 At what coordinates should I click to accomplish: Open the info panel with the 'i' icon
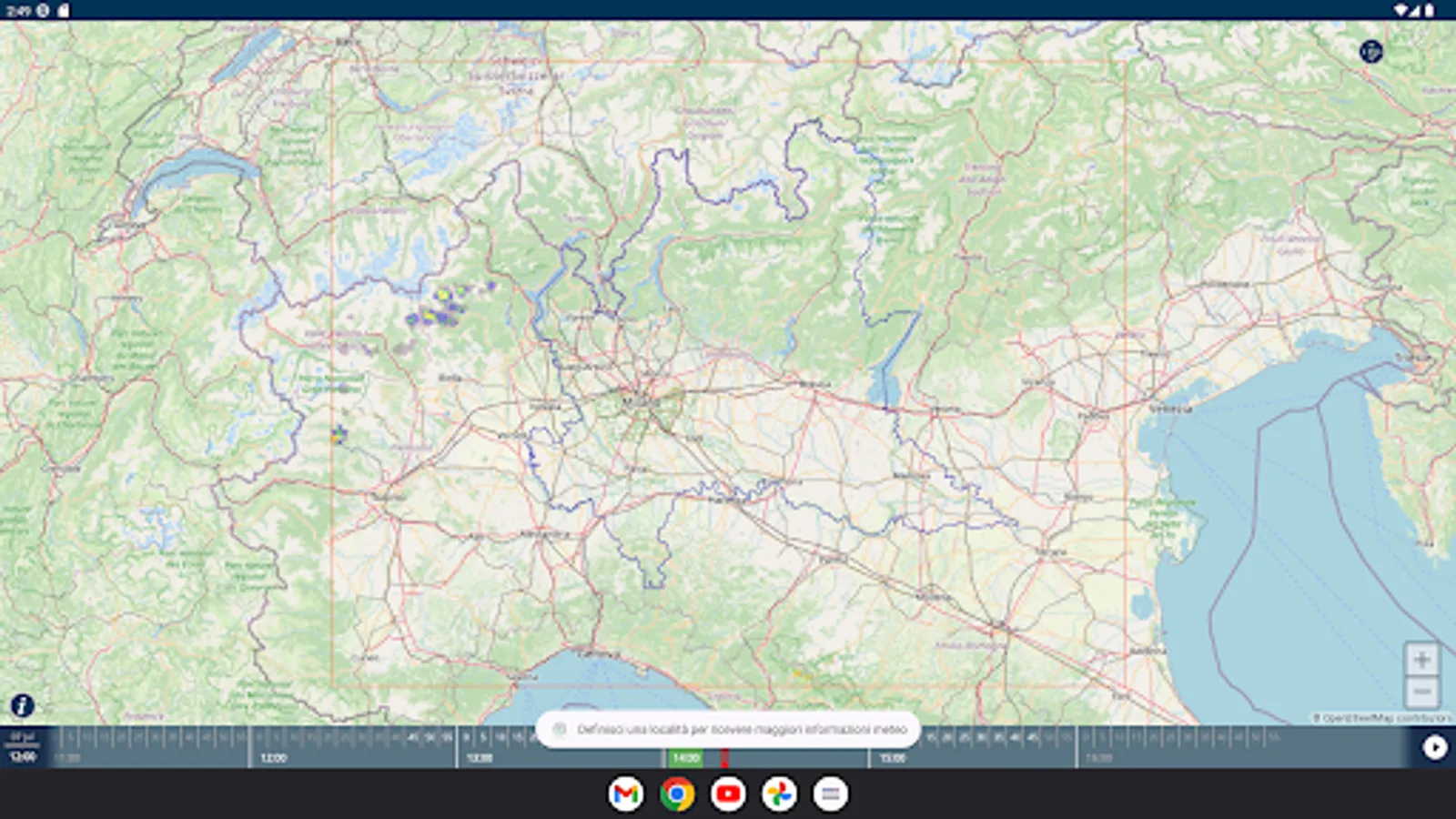(22, 705)
